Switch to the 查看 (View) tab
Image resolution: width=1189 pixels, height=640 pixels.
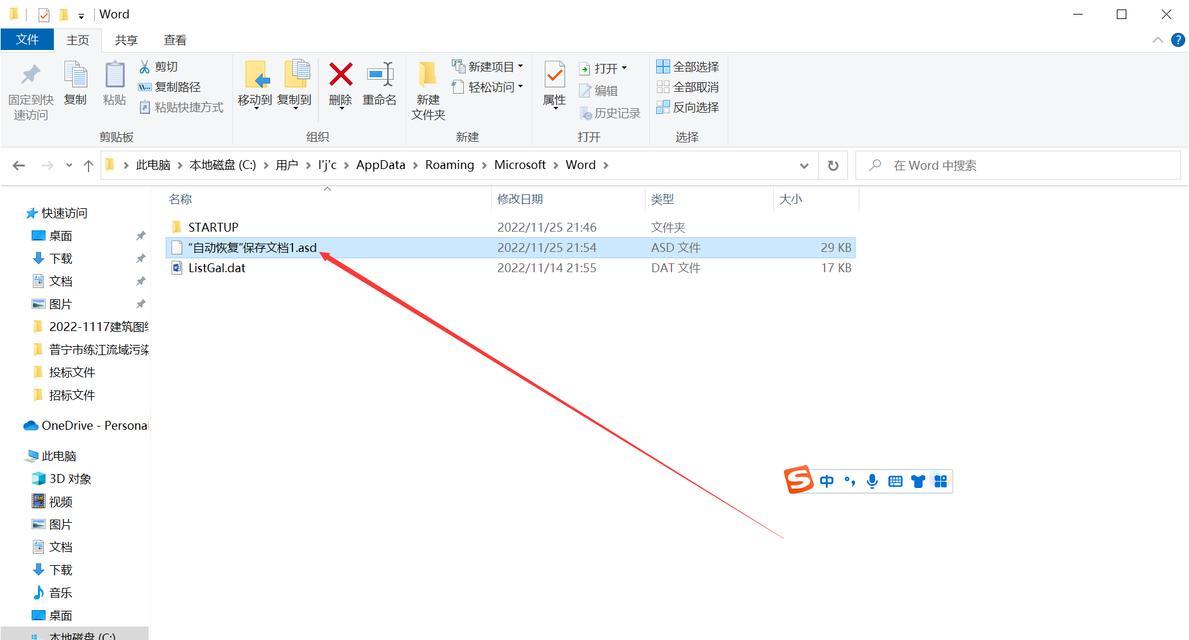click(x=174, y=40)
